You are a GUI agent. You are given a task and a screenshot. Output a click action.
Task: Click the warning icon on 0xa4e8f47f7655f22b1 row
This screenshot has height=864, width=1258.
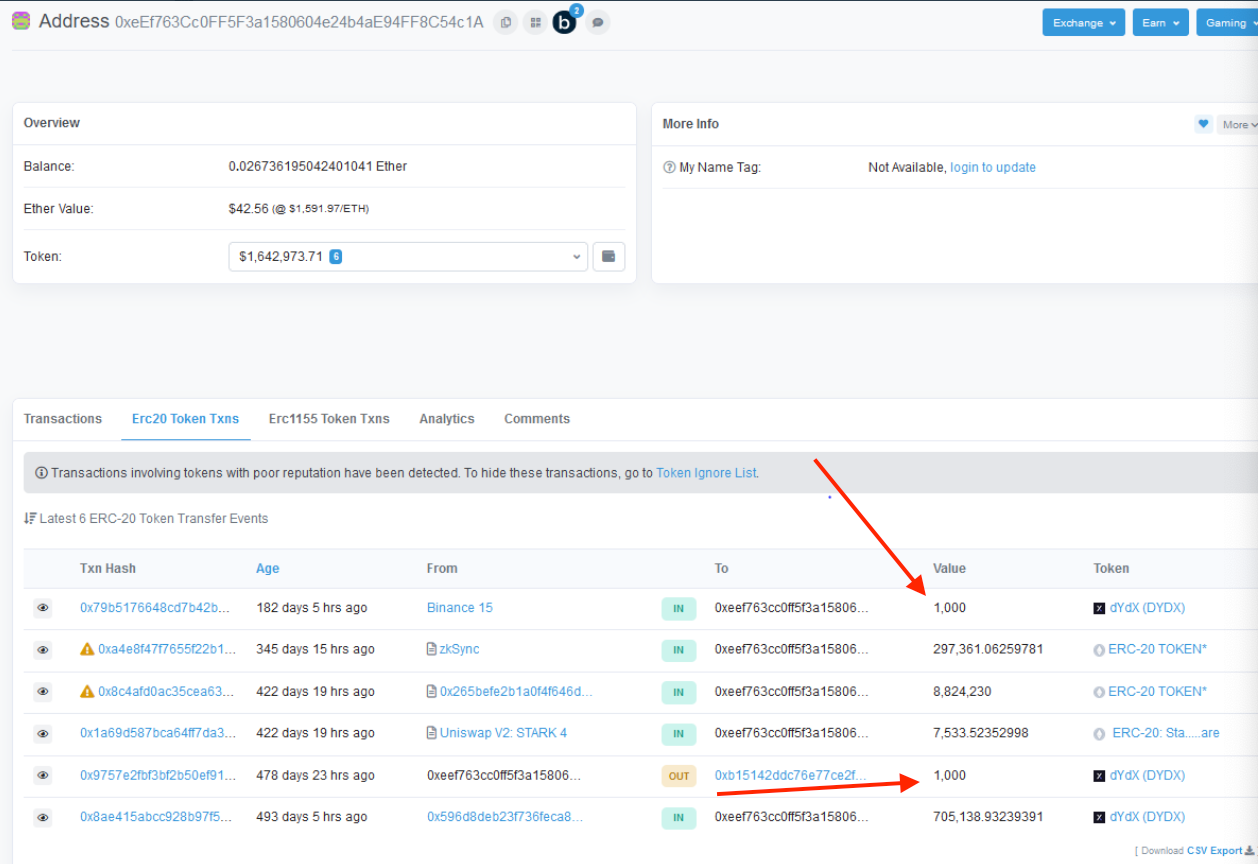click(88, 649)
